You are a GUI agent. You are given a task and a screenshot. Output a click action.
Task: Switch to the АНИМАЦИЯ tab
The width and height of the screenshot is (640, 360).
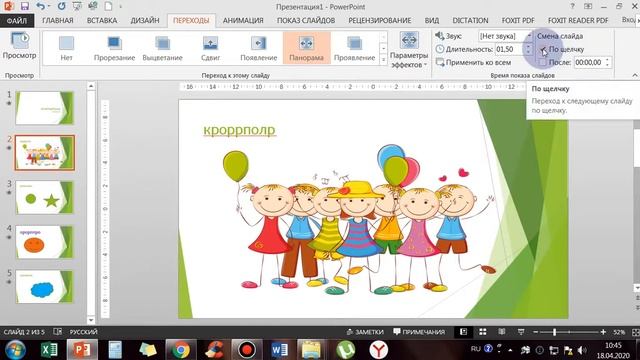pyautogui.click(x=243, y=20)
